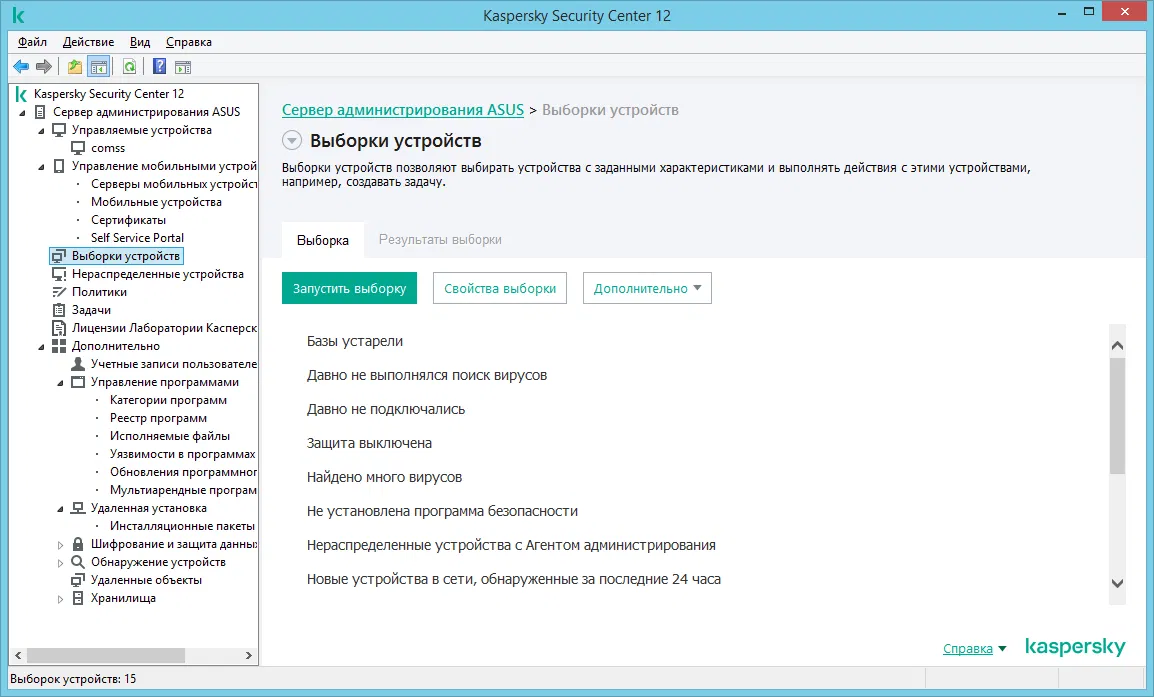Screen dimensions: 1154x697
Task: Click the user icon of Учетные записи пользователей
Action: click(78, 364)
